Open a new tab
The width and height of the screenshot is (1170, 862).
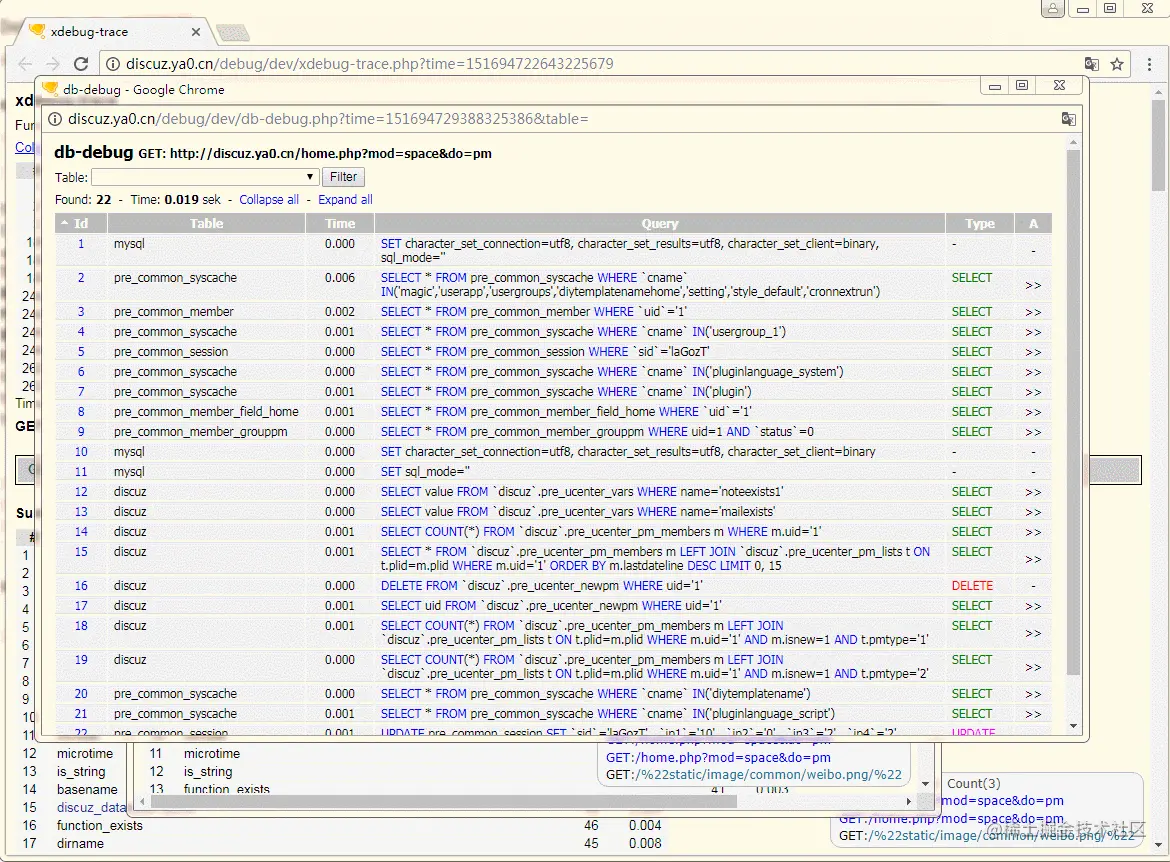(x=232, y=33)
